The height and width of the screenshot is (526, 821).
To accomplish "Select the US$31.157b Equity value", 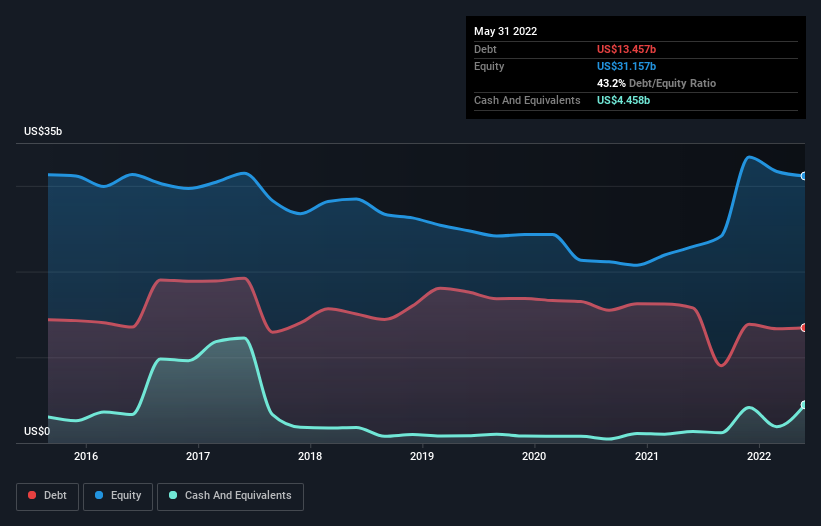I will click(626, 66).
